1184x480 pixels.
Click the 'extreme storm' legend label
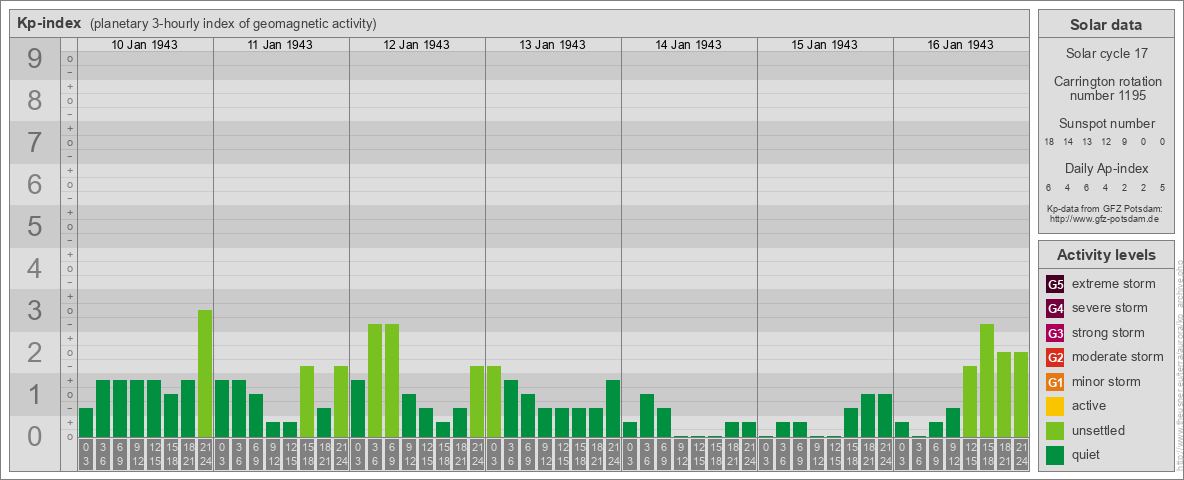(1113, 284)
